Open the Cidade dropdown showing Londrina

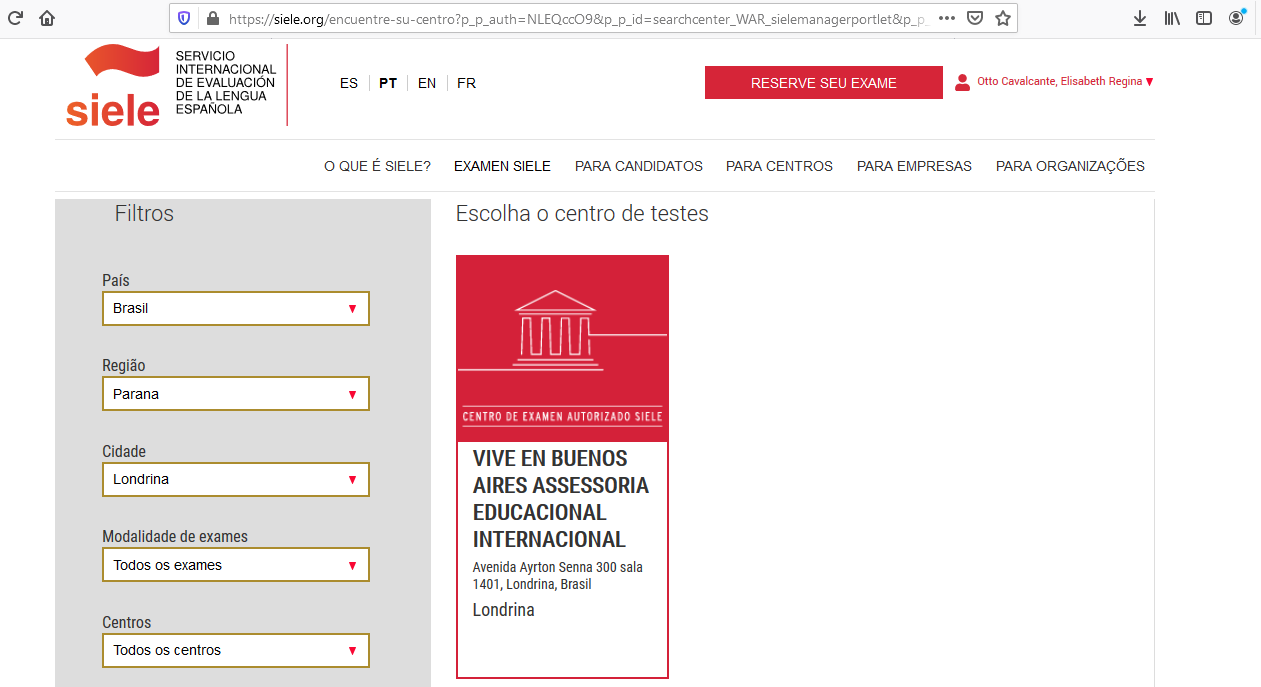(236, 480)
